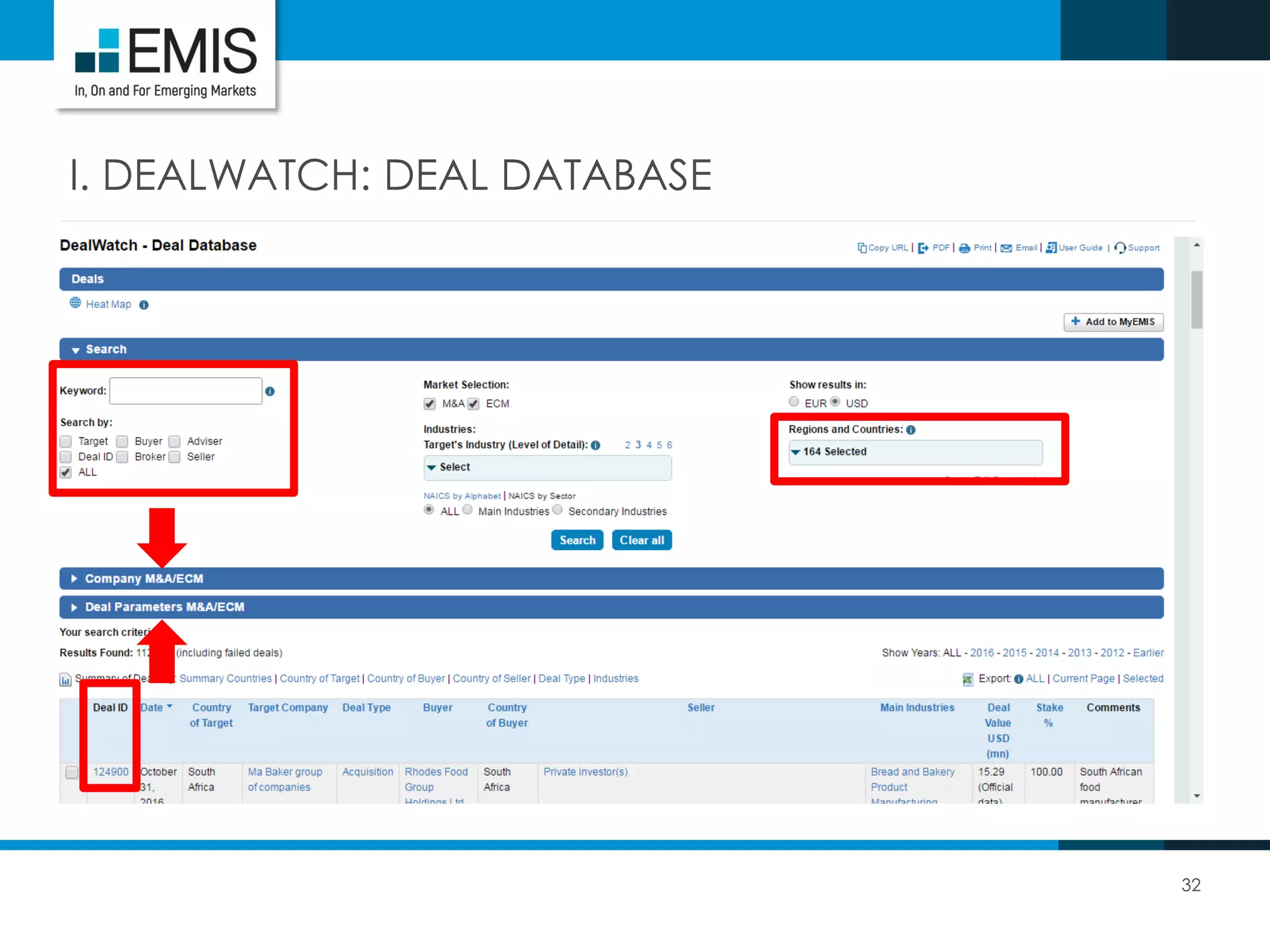Open the Summary Countries tab link
The image size is (1270, 952).
tap(226, 679)
